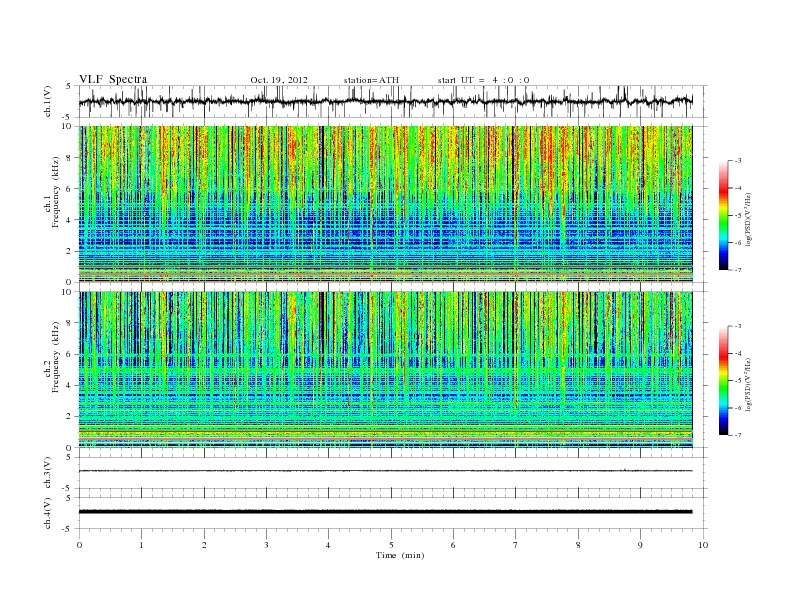
Task: Click the time axis tick label '7'
Action: (516, 545)
